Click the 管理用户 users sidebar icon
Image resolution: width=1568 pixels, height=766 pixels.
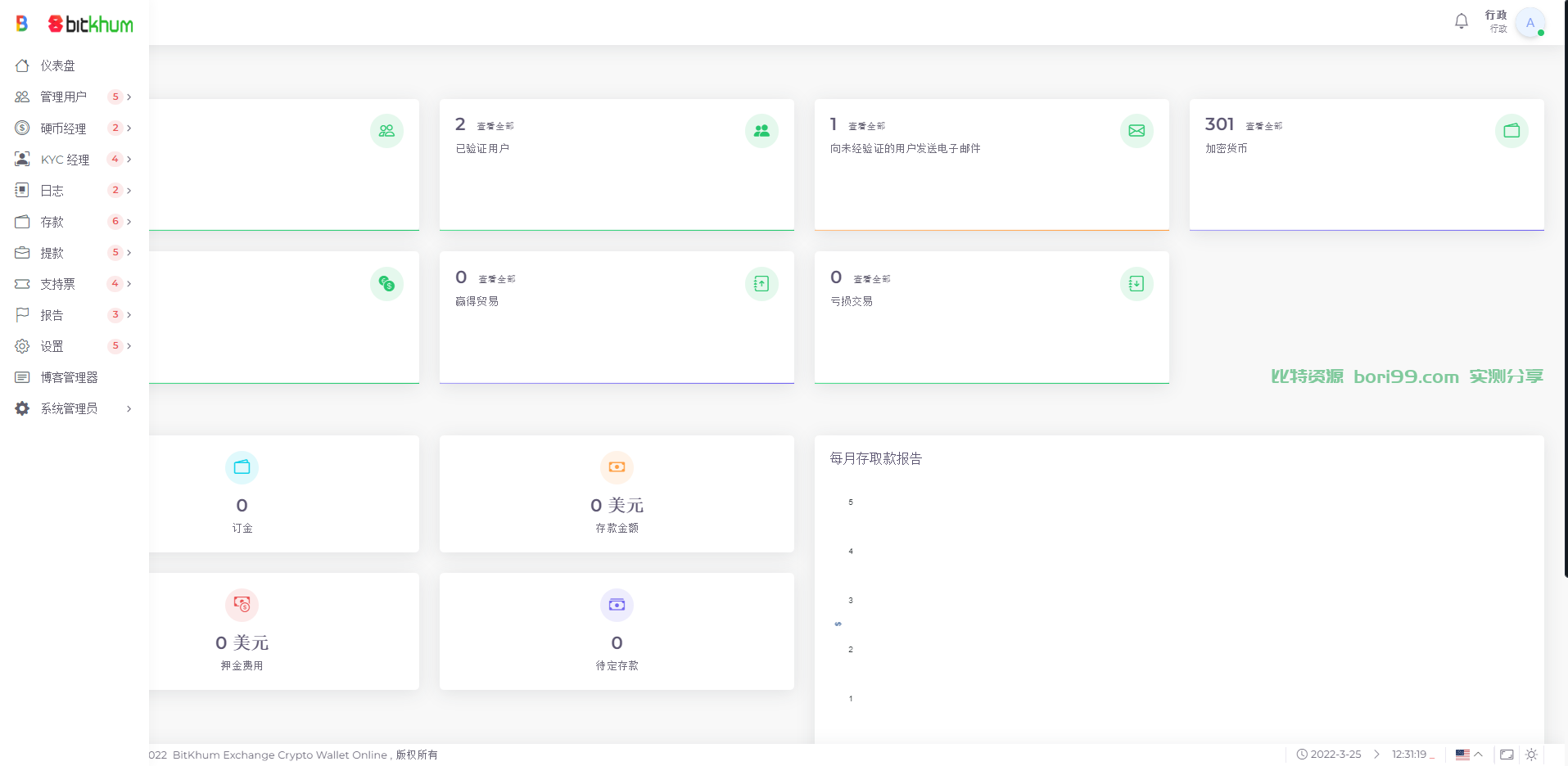click(x=22, y=97)
